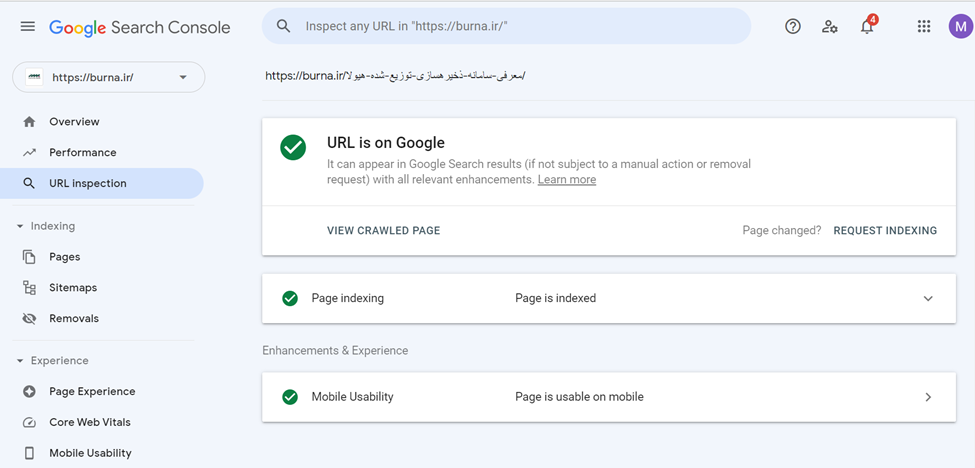
Task: Go to Overview in sidebar
Action: pos(74,122)
